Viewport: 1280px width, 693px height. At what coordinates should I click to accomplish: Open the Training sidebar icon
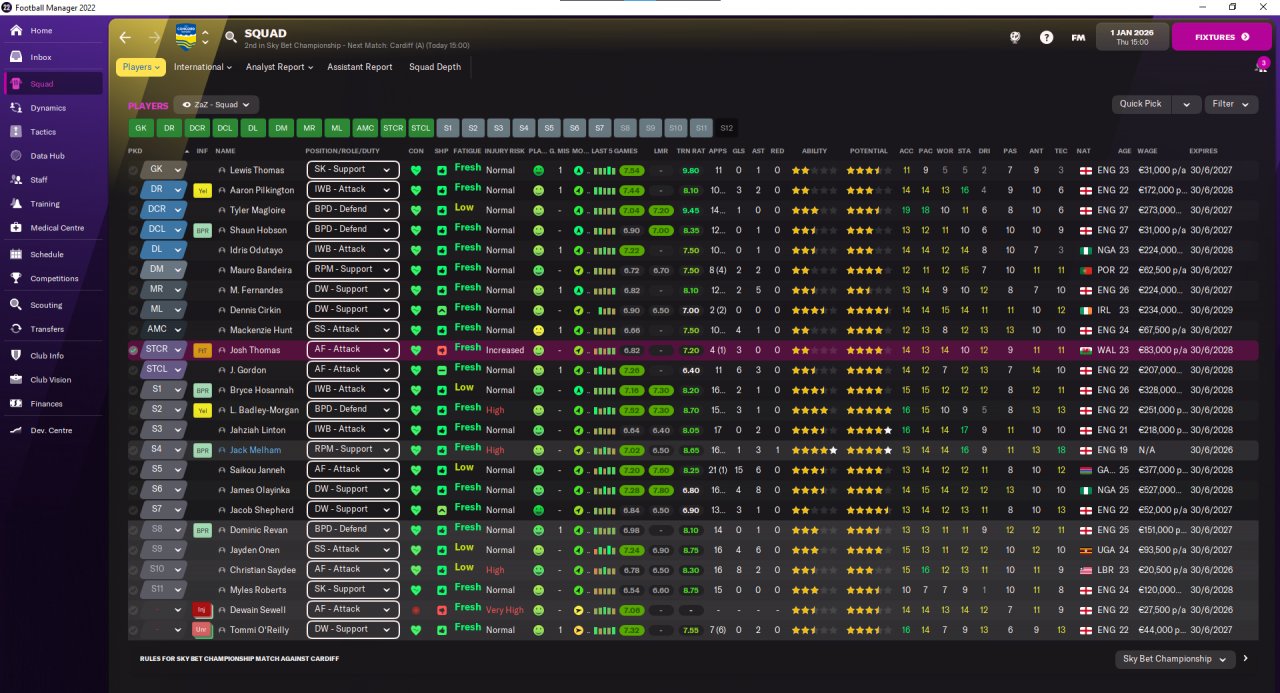(16, 204)
